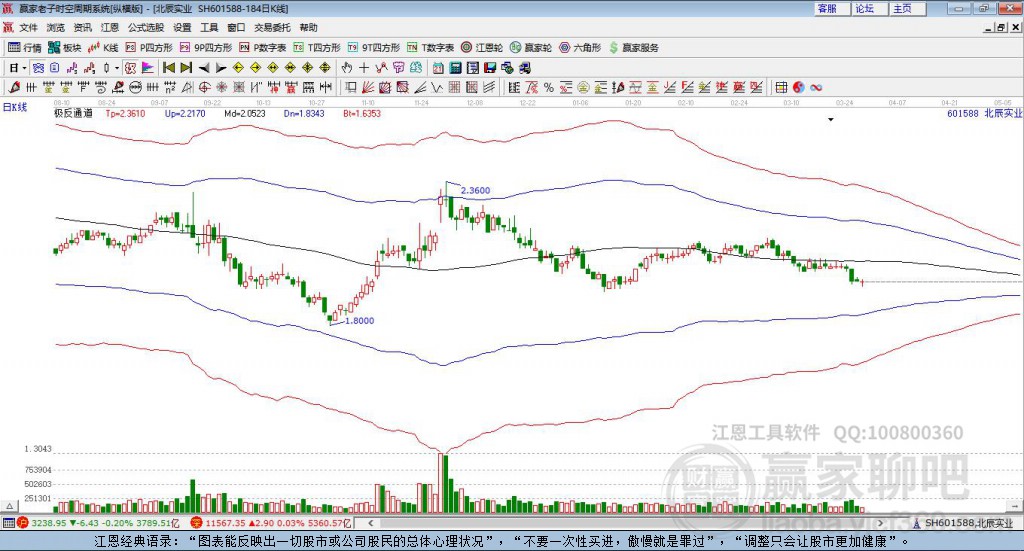Open the 赢家轮 wheel tool
Image resolution: width=1024 pixels, height=551 pixels.
(531, 48)
